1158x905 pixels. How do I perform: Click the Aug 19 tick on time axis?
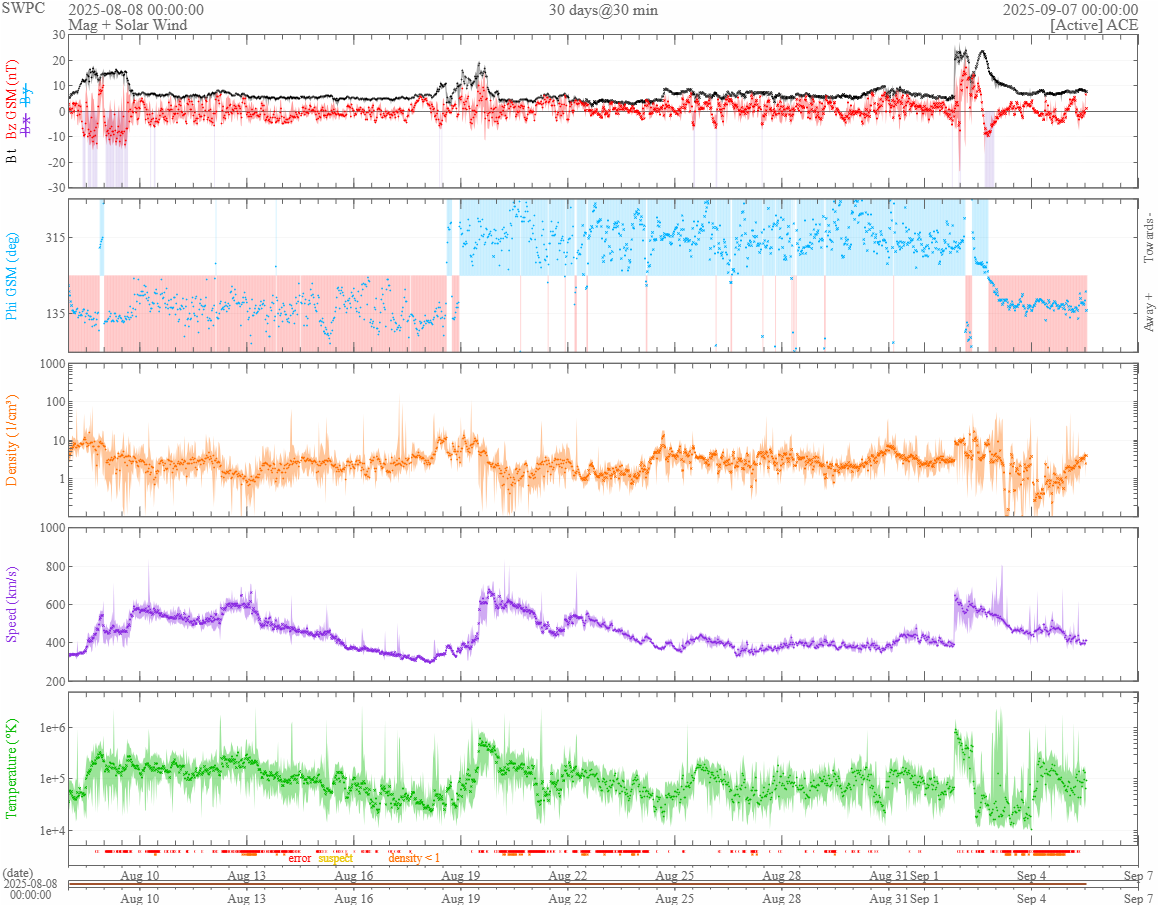(x=461, y=875)
